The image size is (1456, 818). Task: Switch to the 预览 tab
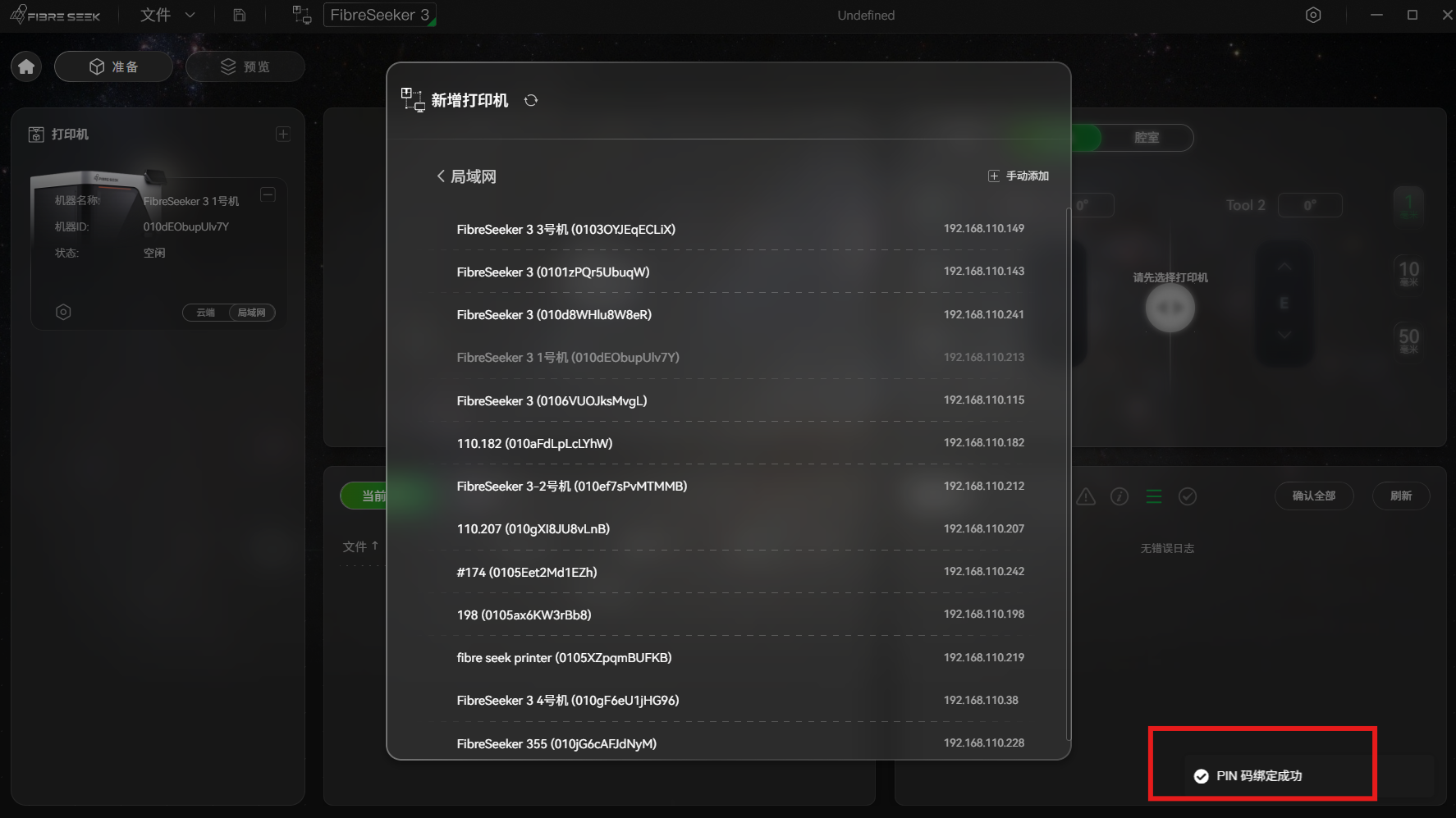tap(245, 66)
